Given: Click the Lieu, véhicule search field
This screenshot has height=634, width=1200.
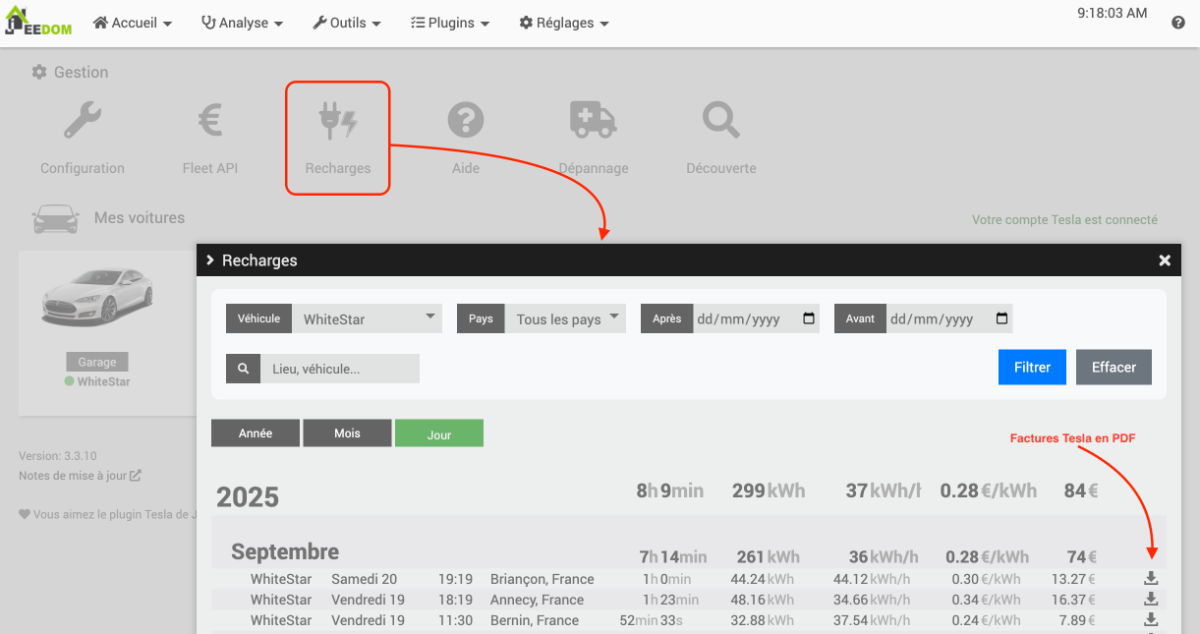Looking at the screenshot, I should 340,369.
